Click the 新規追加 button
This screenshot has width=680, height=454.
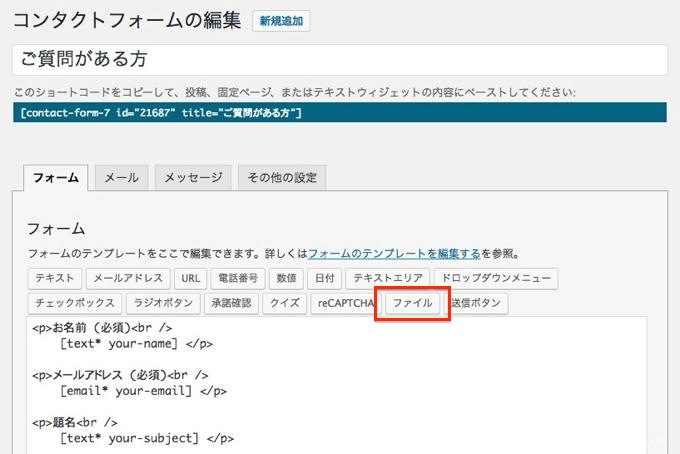pyautogui.click(x=281, y=21)
